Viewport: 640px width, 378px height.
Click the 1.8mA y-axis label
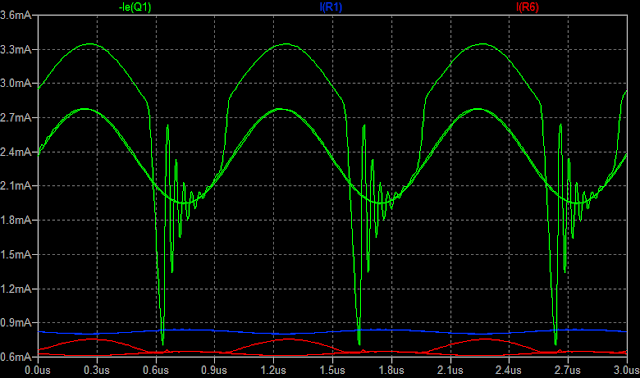pyautogui.click(x=16, y=220)
